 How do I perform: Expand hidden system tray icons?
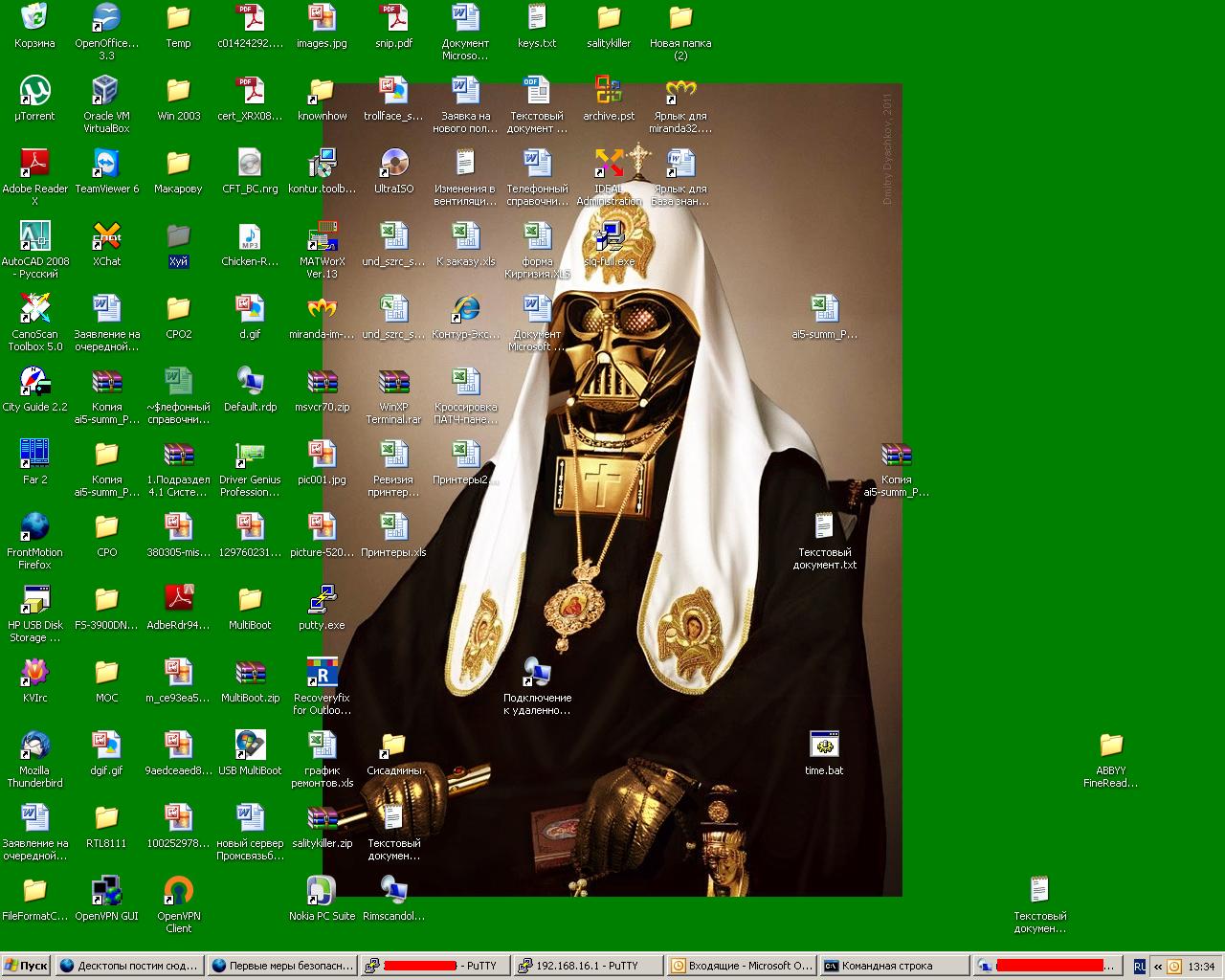point(1157,967)
